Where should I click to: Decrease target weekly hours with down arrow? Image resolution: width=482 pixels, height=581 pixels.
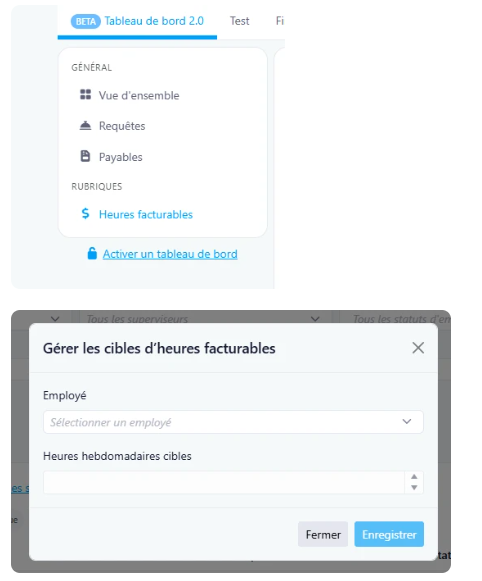(x=414, y=488)
